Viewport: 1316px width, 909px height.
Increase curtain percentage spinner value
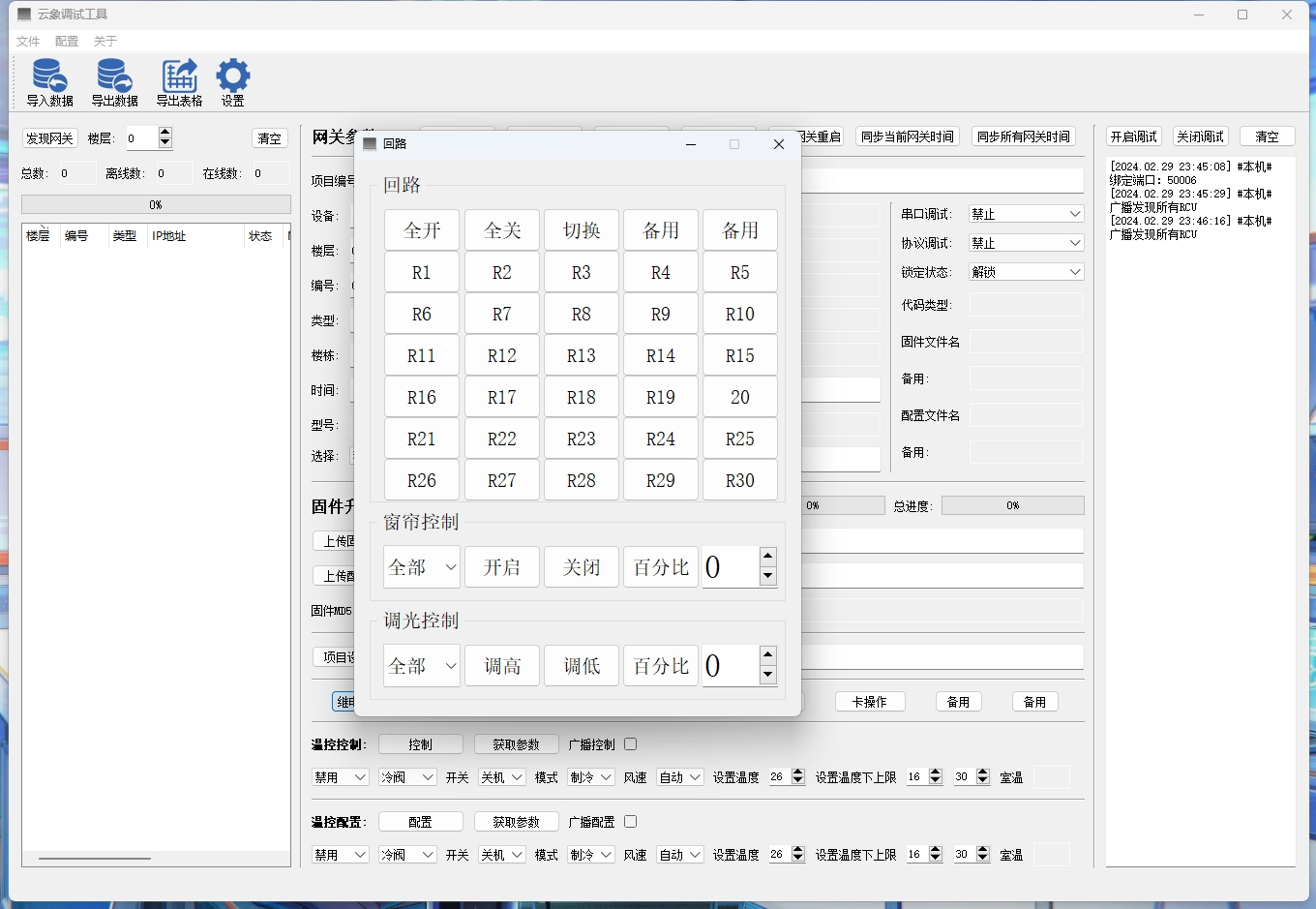coord(768,557)
